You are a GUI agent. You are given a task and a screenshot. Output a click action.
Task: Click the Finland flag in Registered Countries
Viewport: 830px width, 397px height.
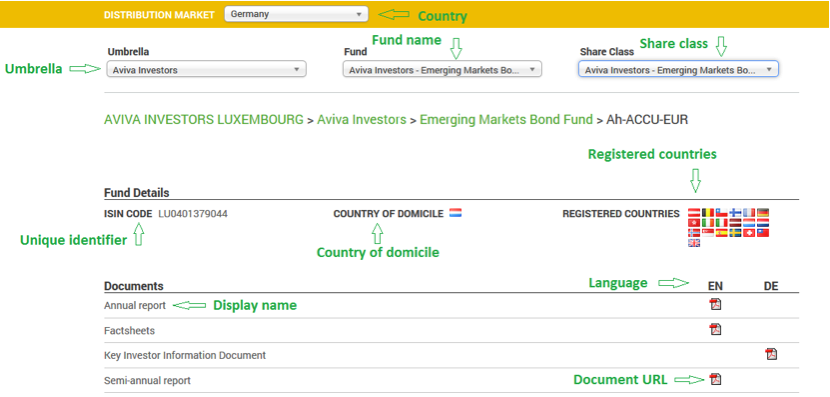tap(735, 212)
